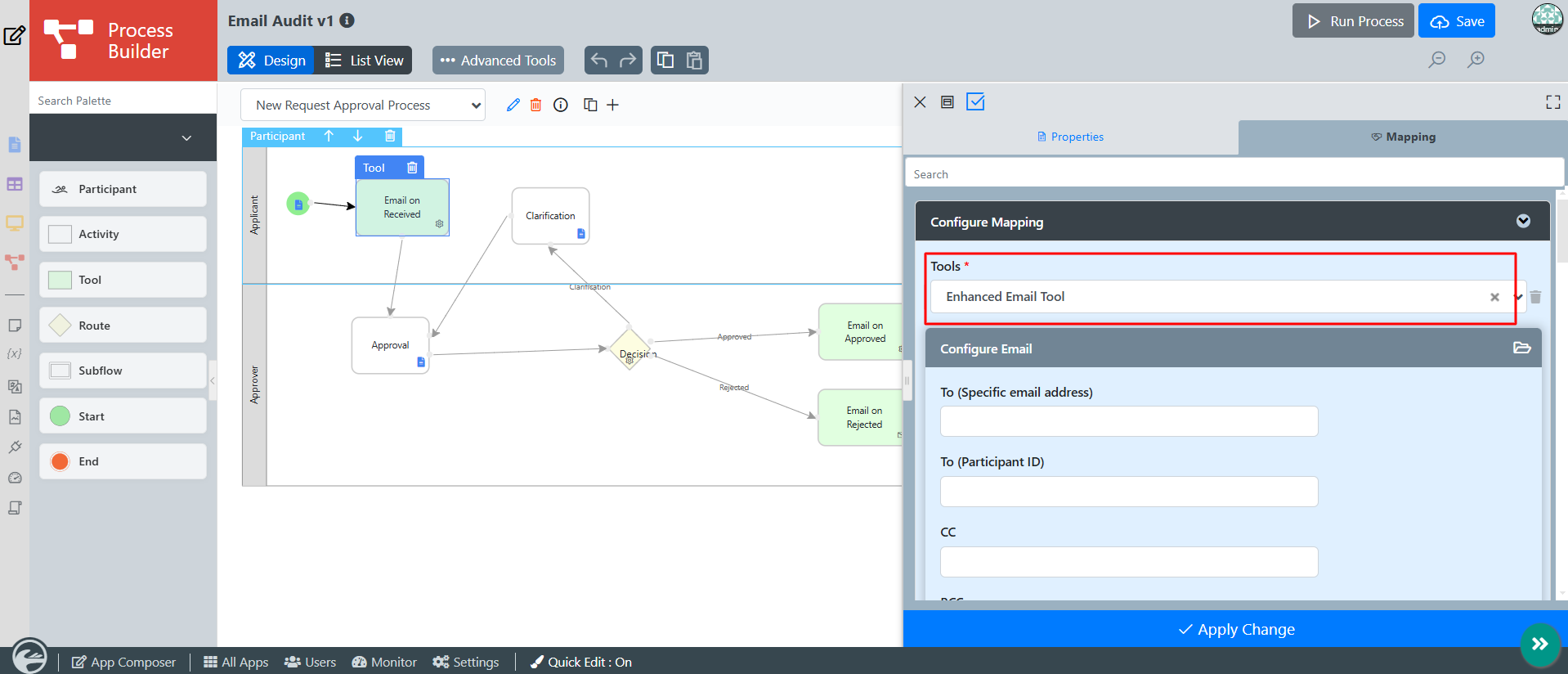Screen dimensions: 1568x674
Task: Toggle the checkmark icon in panel header
Action: click(x=975, y=102)
